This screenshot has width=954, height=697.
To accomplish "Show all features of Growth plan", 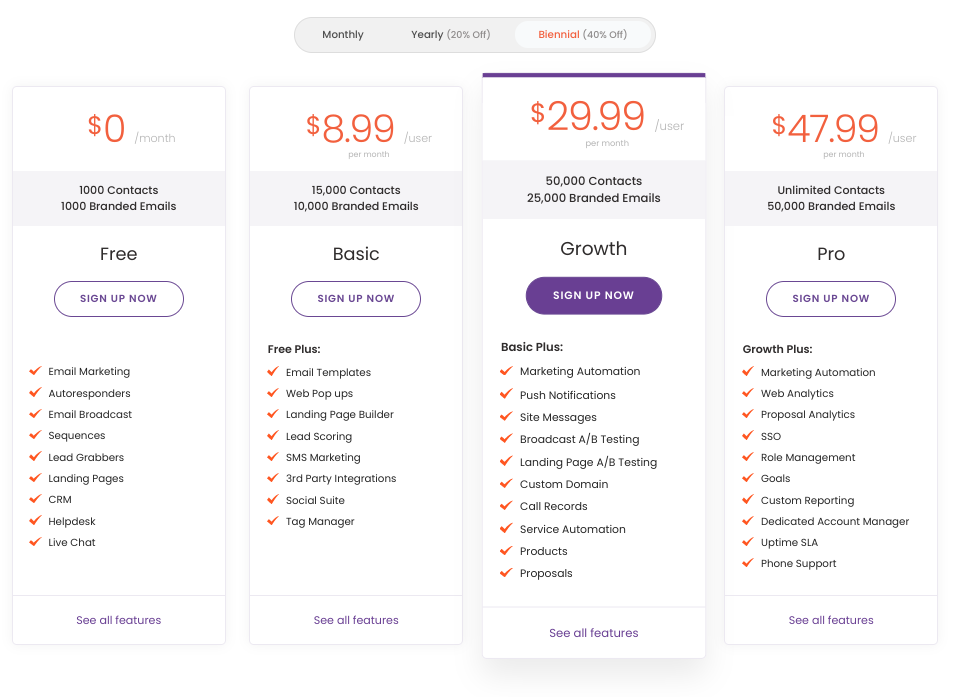I will tap(593, 633).
